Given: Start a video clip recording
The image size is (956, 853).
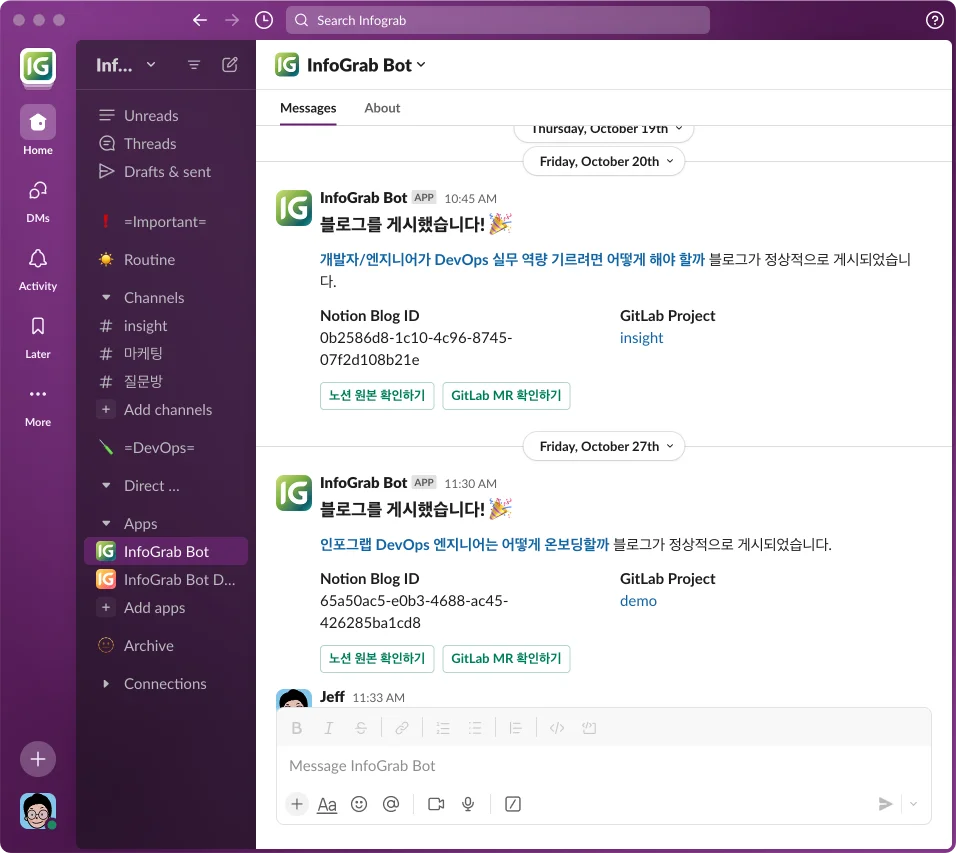Looking at the screenshot, I should pos(435,803).
